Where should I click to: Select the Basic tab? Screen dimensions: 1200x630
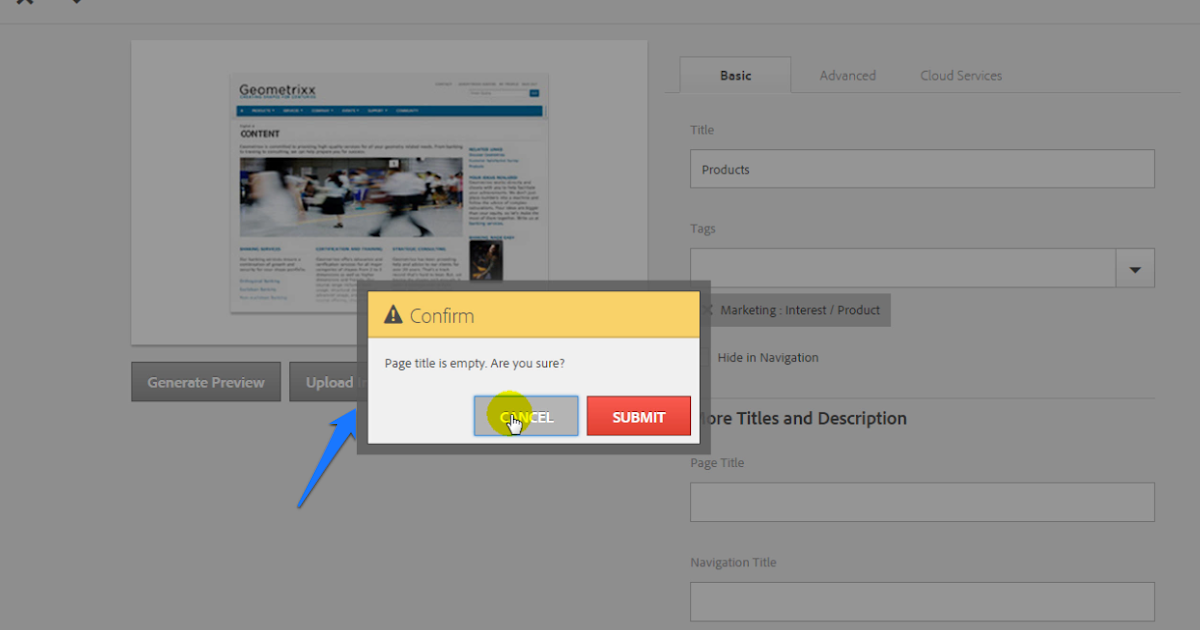735,75
